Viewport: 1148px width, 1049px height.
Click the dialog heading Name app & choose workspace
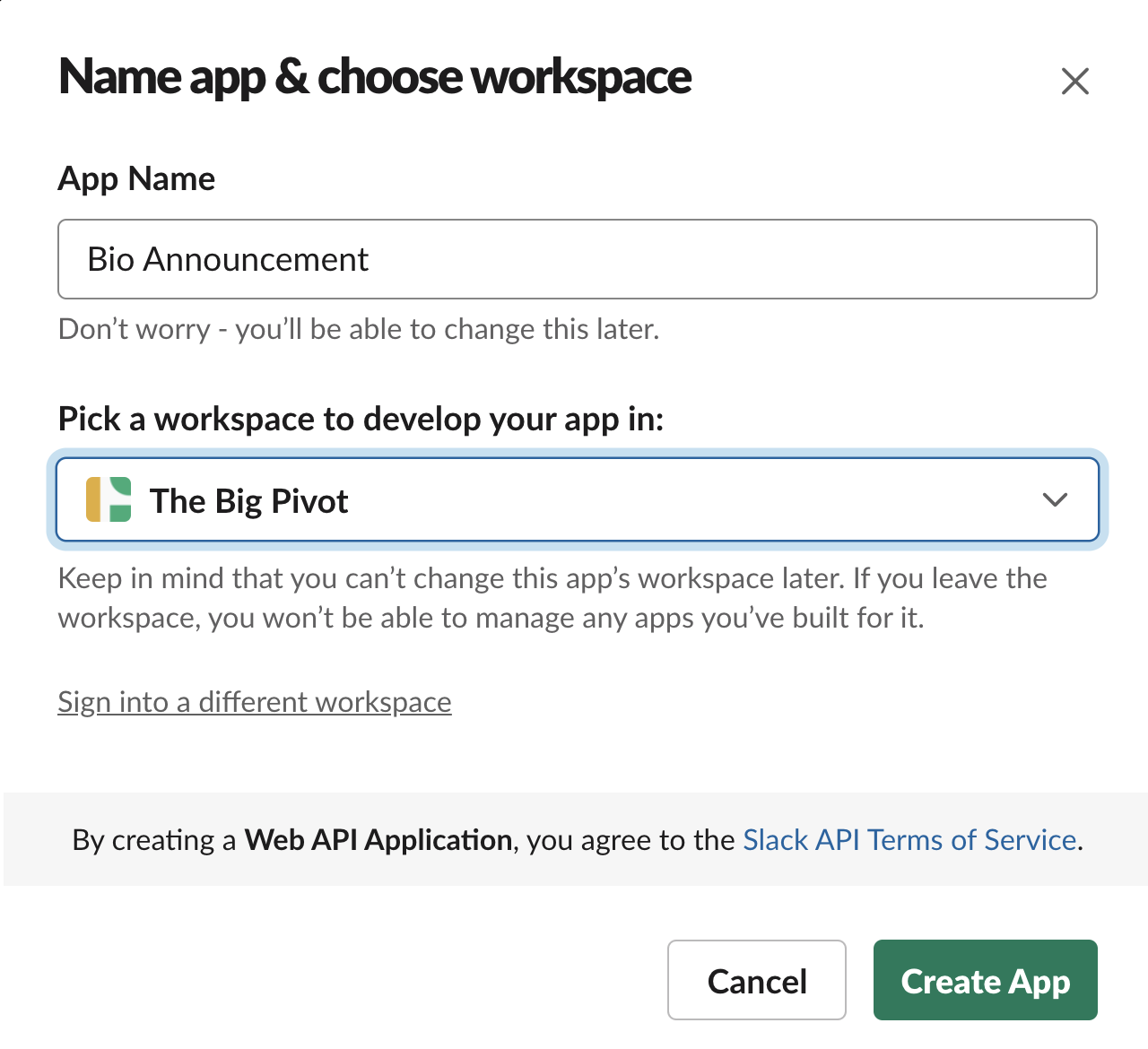click(375, 77)
